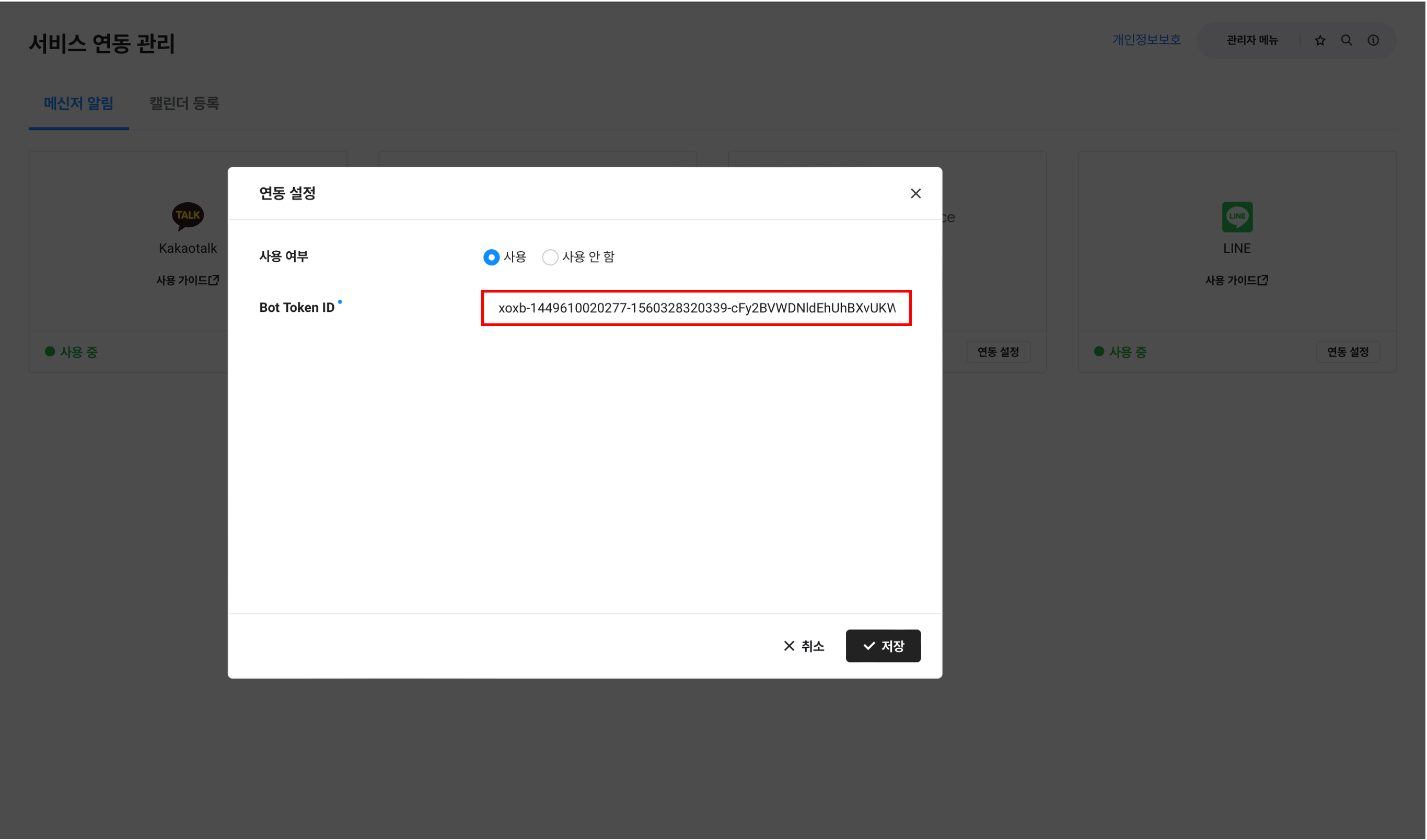This screenshot has width=1427, height=840.
Task: Click the star favorite icon
Action: coord(1320,40)
